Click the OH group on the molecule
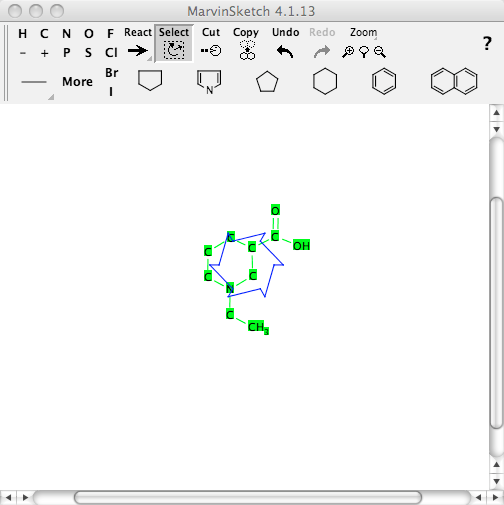 tap(301, 246)
